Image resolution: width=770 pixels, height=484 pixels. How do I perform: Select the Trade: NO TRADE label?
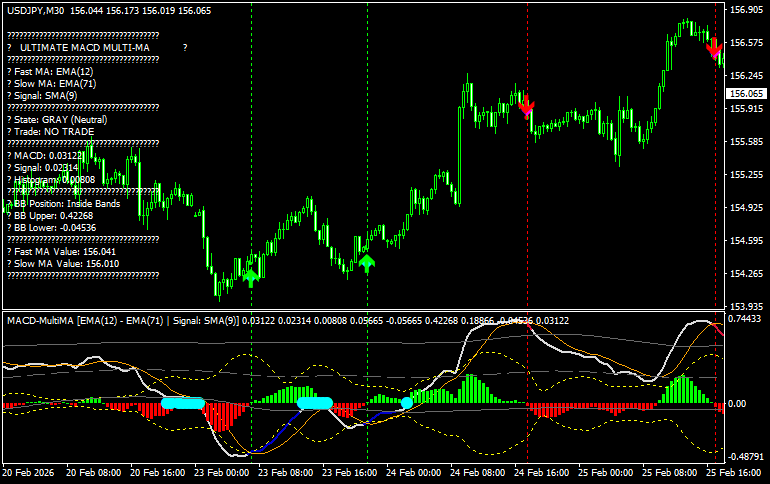click(54, 131)
